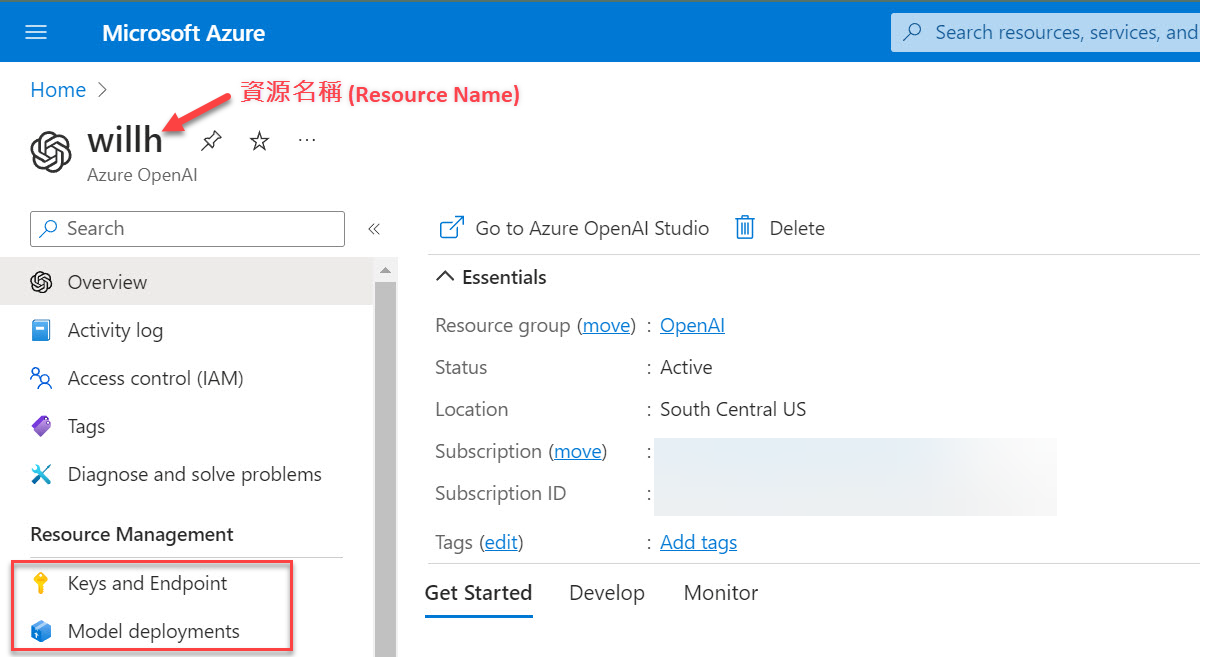Click the Model deployments cube icon
This screenshot has width=1212, height=657.
(41, 632)
